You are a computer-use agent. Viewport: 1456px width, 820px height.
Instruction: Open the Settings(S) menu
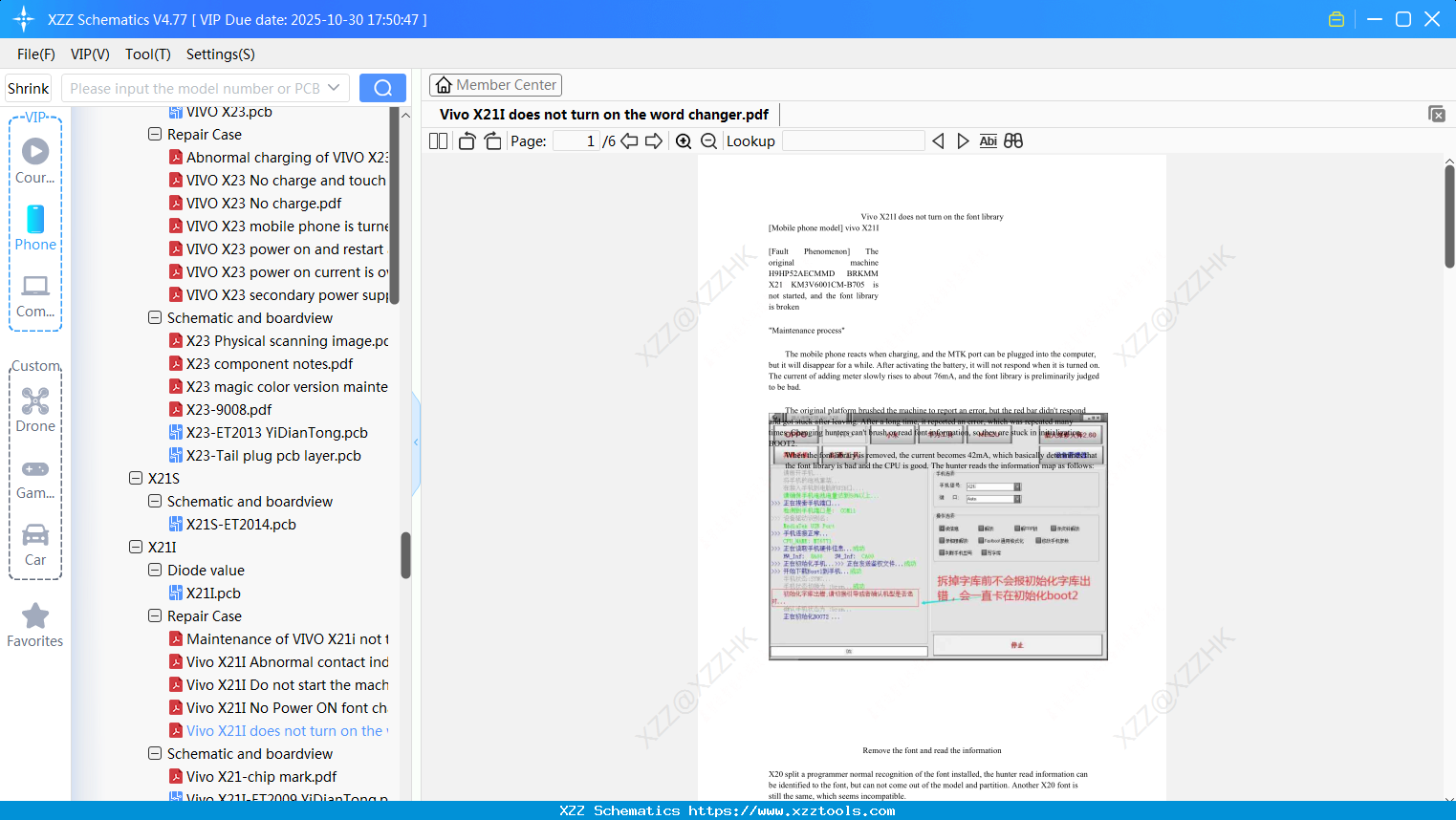pos(221,54)
